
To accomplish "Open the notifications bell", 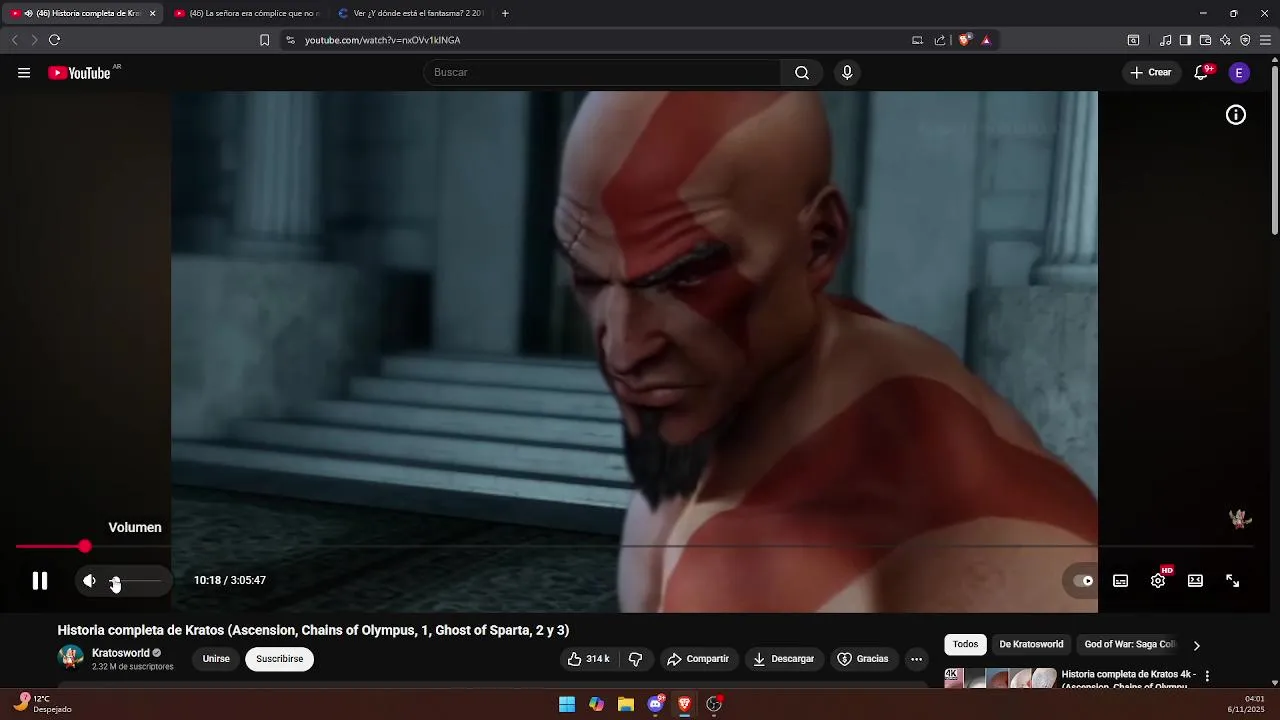I will (x=1202, y=73).
